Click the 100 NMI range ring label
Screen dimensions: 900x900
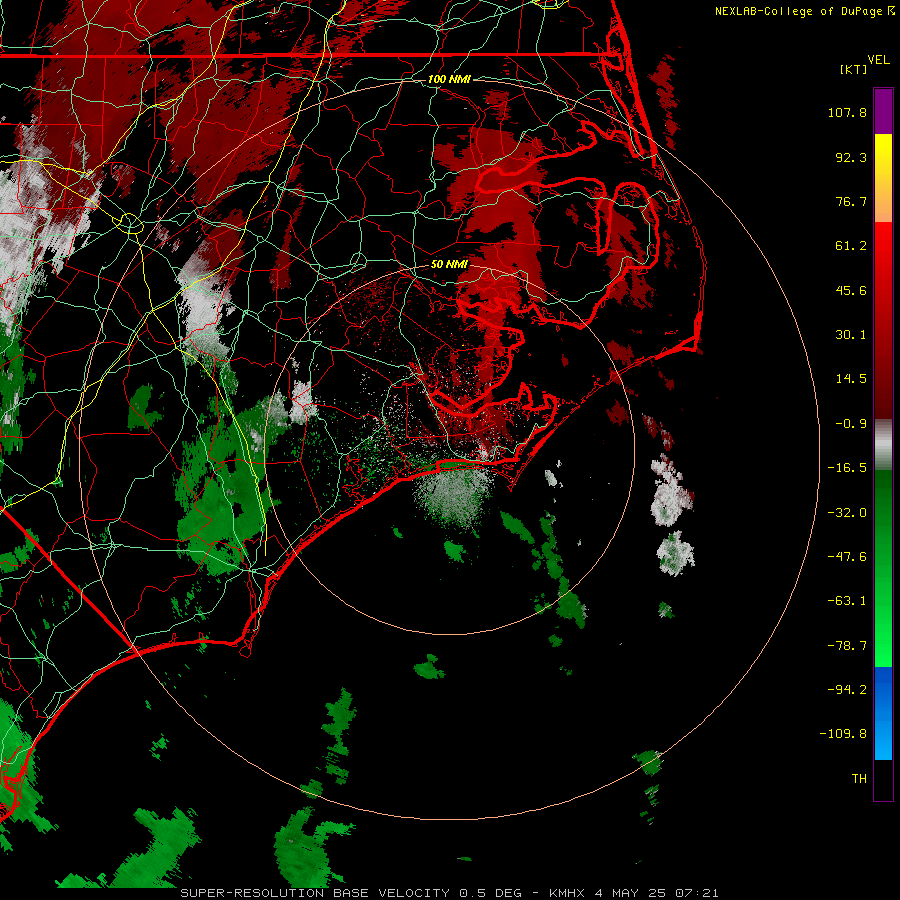[449, 79]
